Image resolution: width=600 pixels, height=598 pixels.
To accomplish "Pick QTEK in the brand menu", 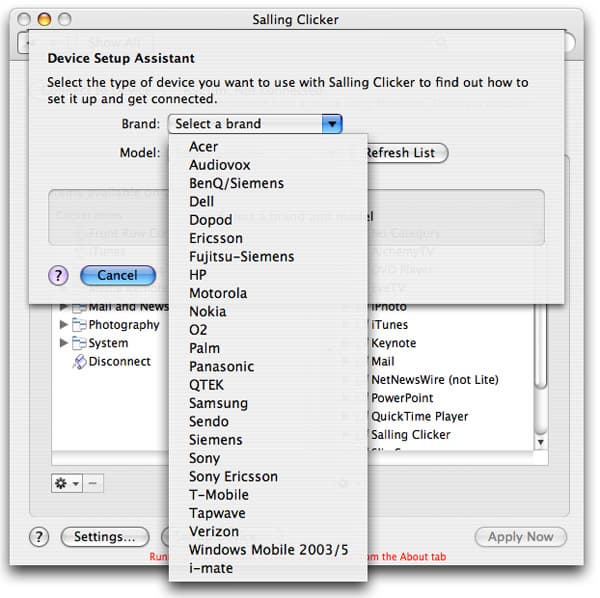I will (x=268, y=385).
